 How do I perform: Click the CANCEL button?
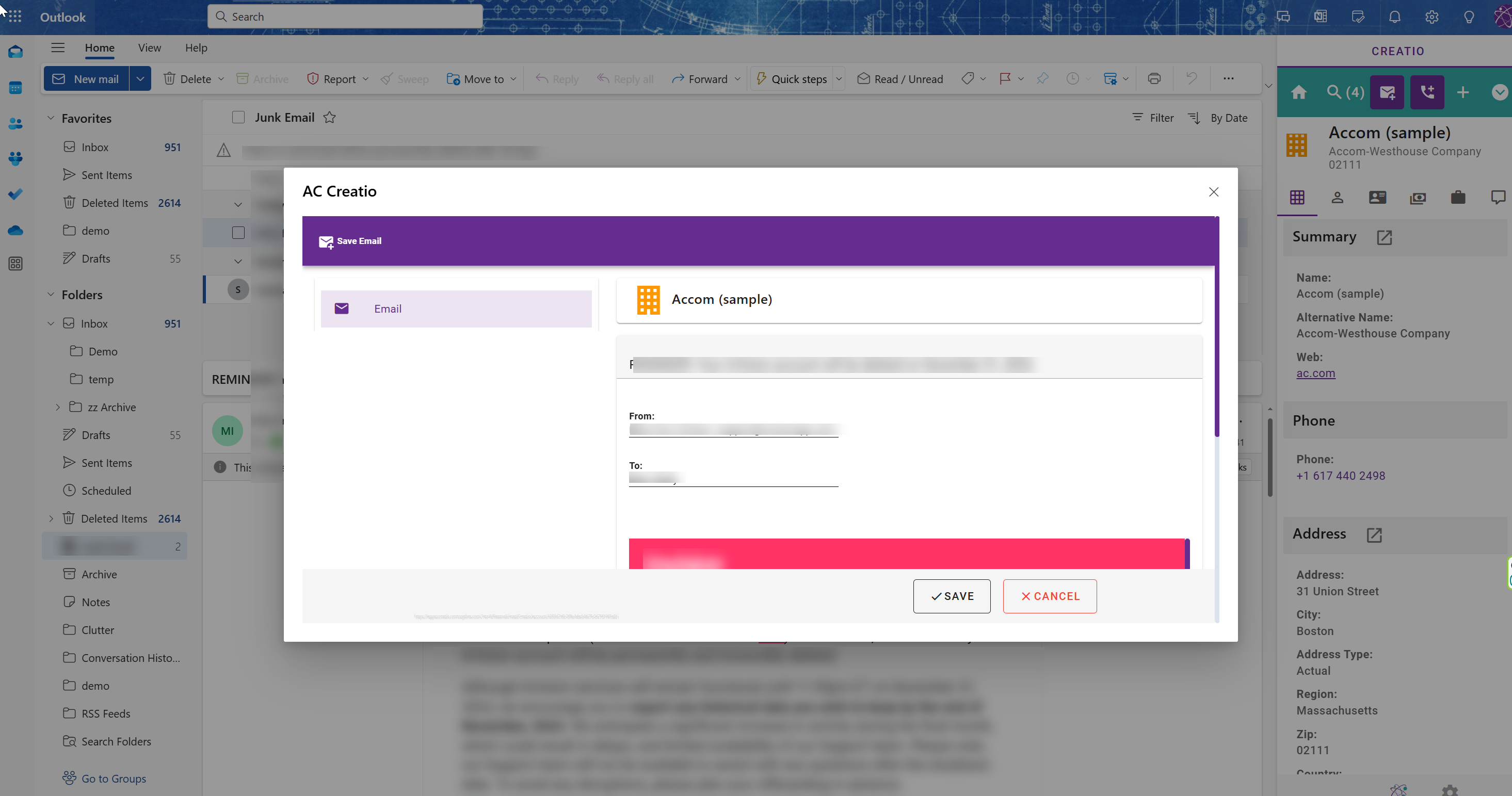click(x=1050, y=596)
